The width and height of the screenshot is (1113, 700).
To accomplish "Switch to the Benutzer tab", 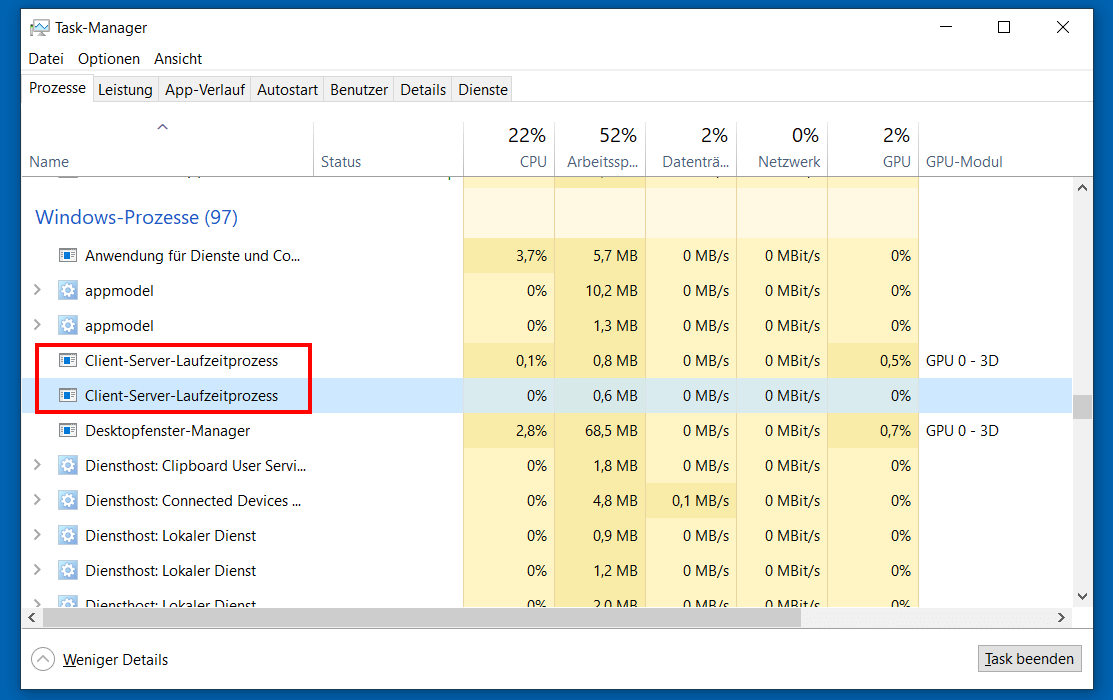I will [x=359, y=90].
